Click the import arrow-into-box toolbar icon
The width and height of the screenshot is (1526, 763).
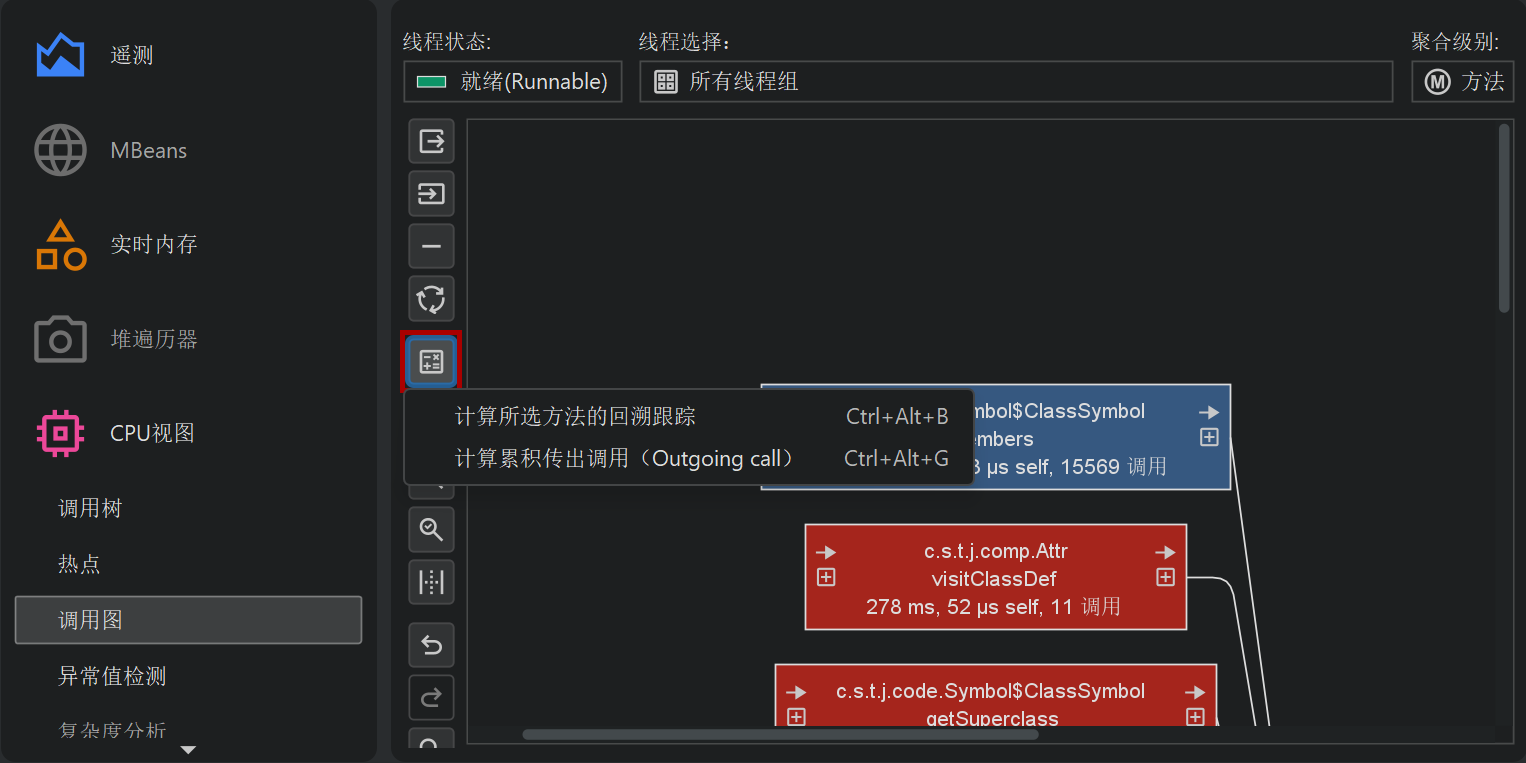coord(431,194)
